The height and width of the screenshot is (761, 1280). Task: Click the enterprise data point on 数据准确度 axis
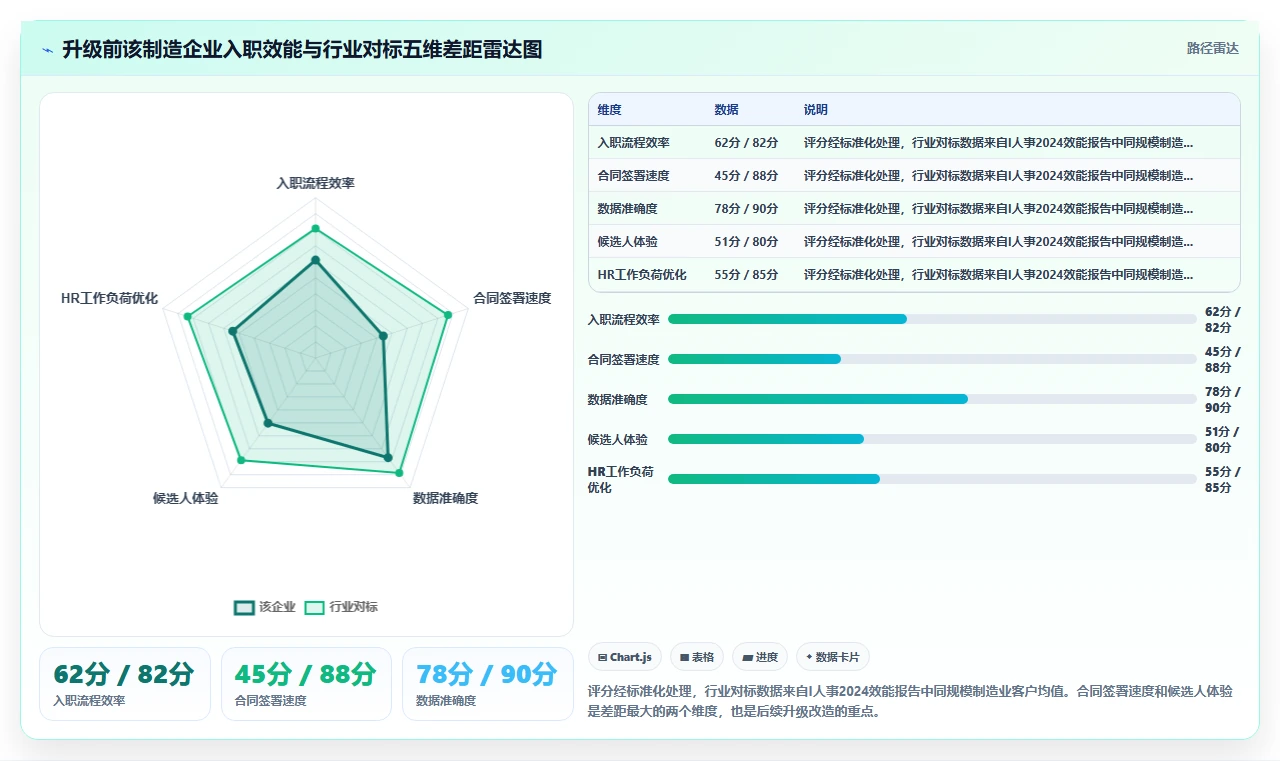pos(389,457)
